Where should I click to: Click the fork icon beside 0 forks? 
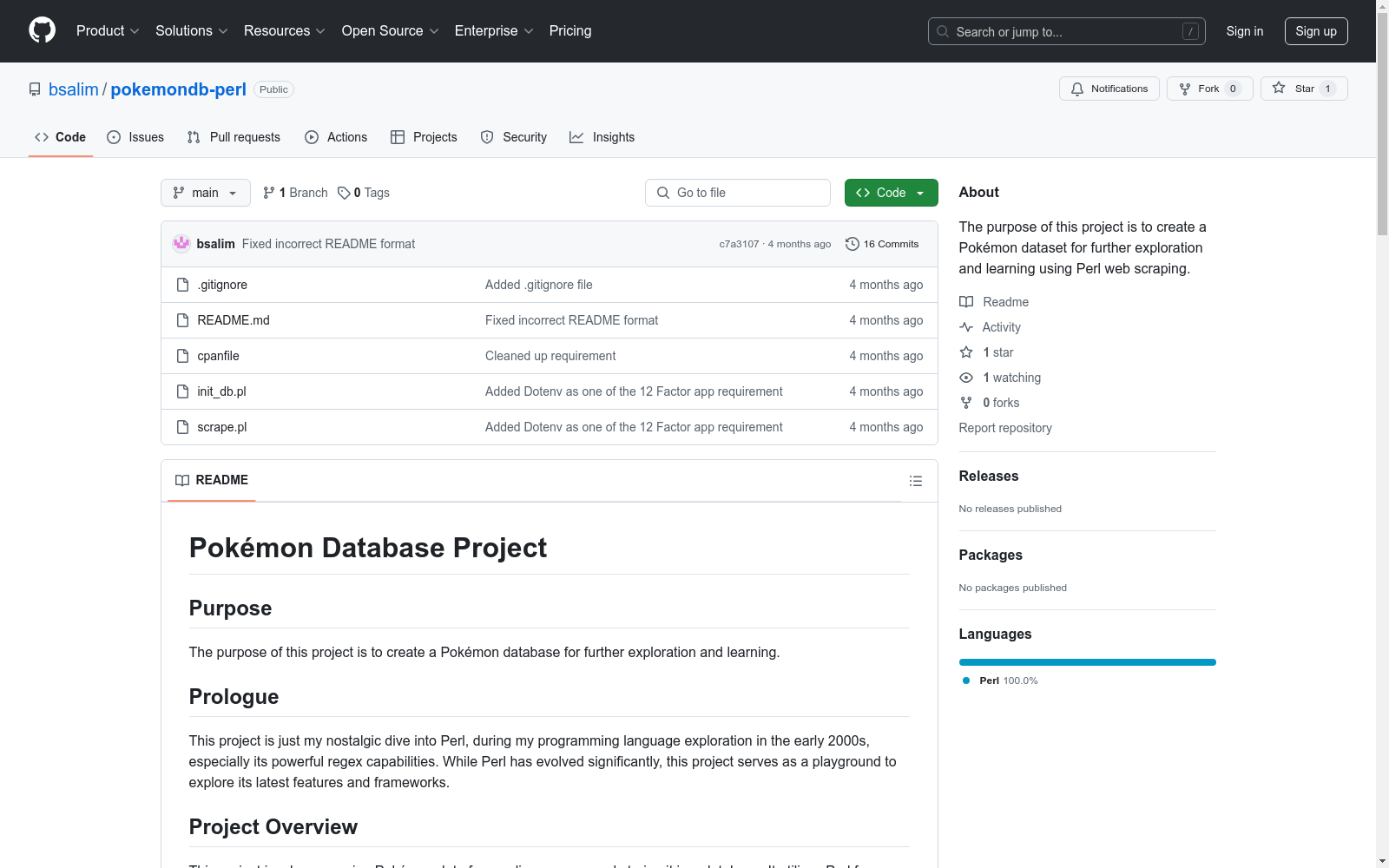pyautogui.click(x=966, y=403)
